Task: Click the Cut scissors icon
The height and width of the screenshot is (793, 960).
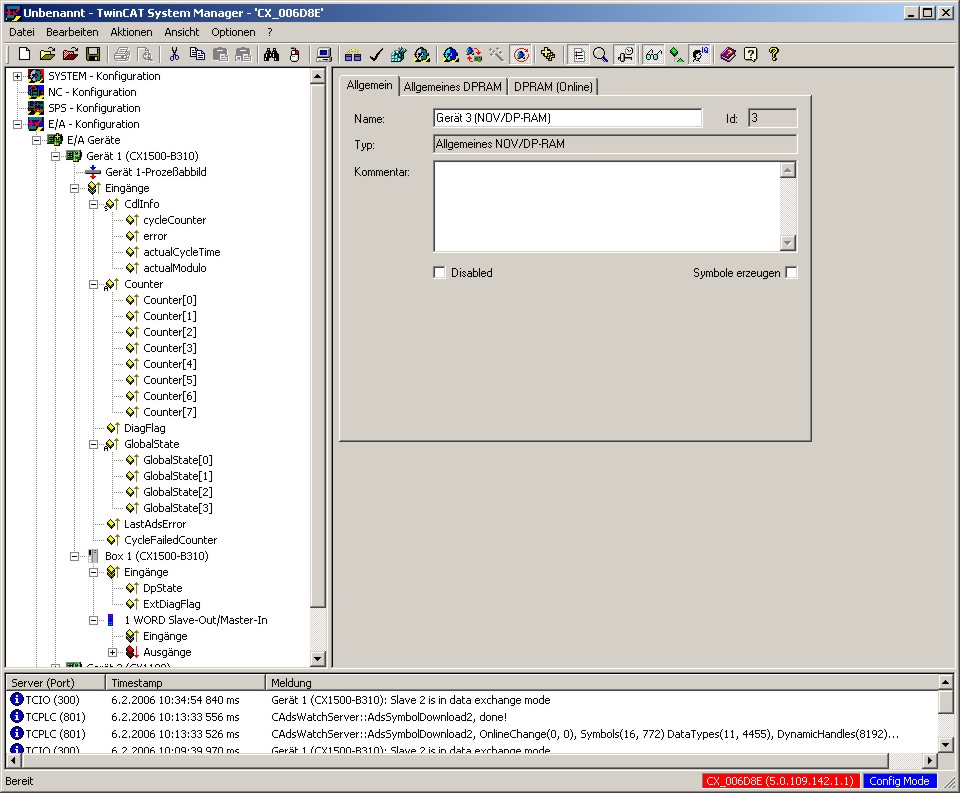Action: [174, 54]
